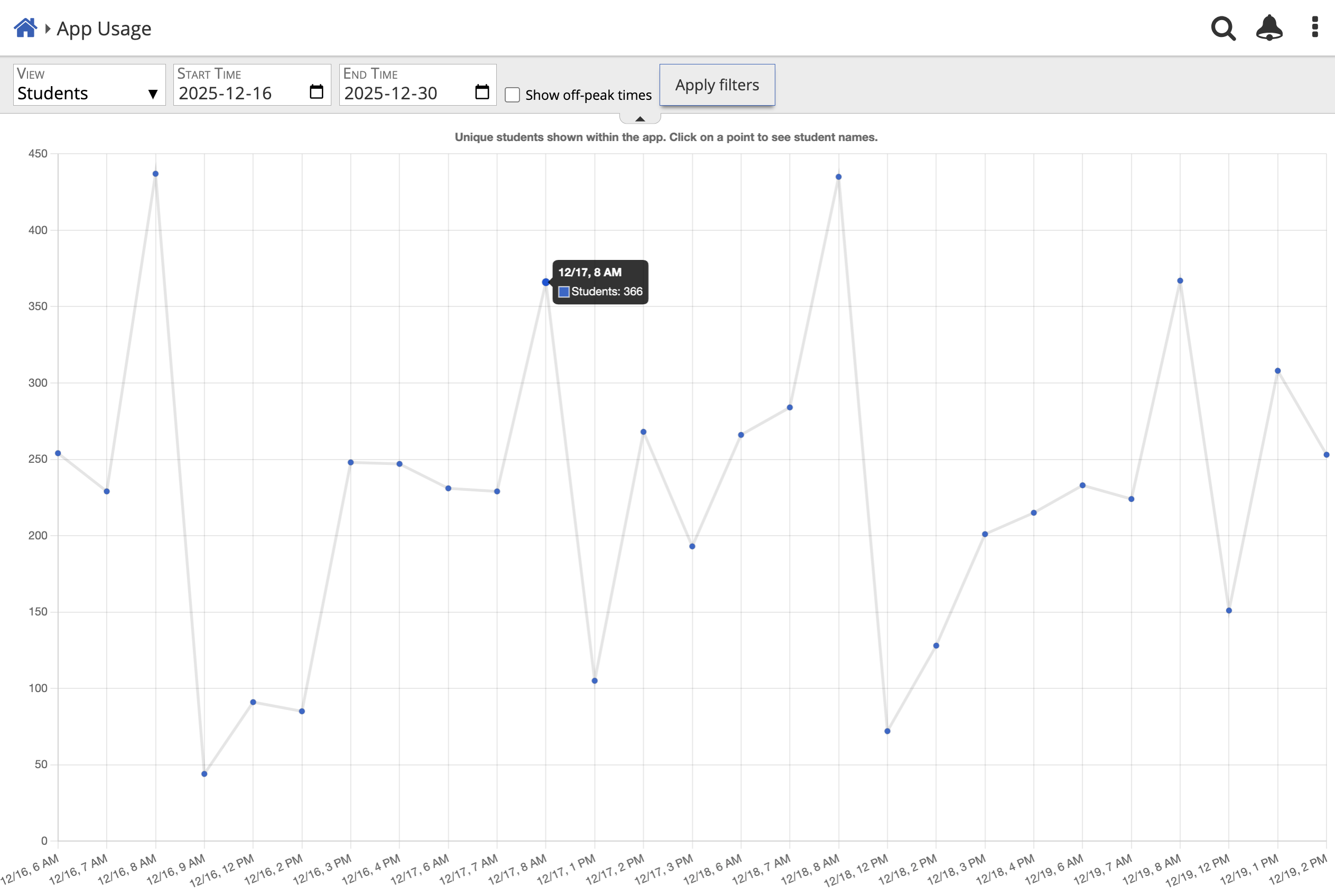Click the blue legend square in tooltip
Viewport: 1335px width, 896px height.
pos(563,292)
